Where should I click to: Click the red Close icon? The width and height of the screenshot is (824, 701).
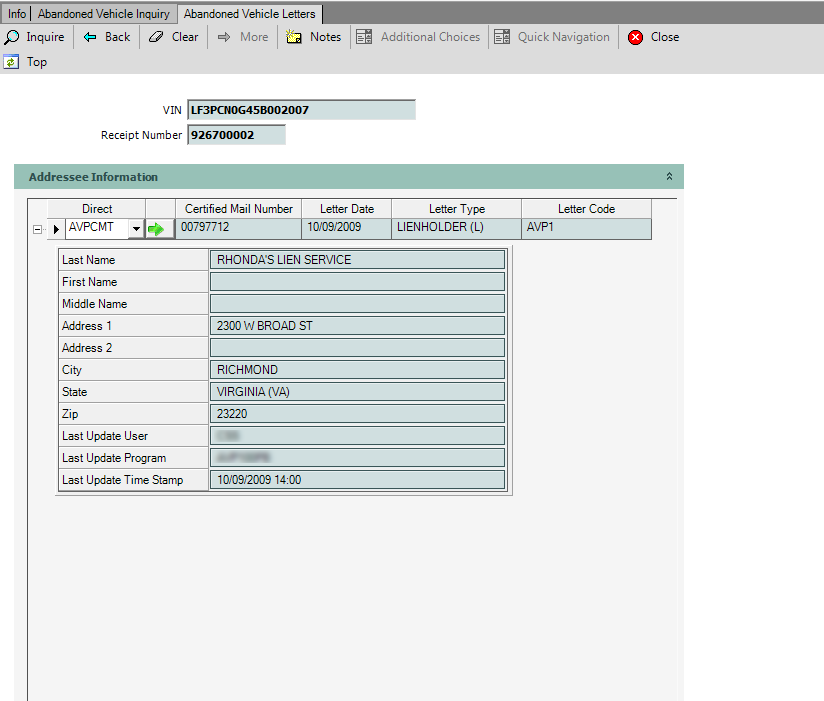tap(635, 37)
